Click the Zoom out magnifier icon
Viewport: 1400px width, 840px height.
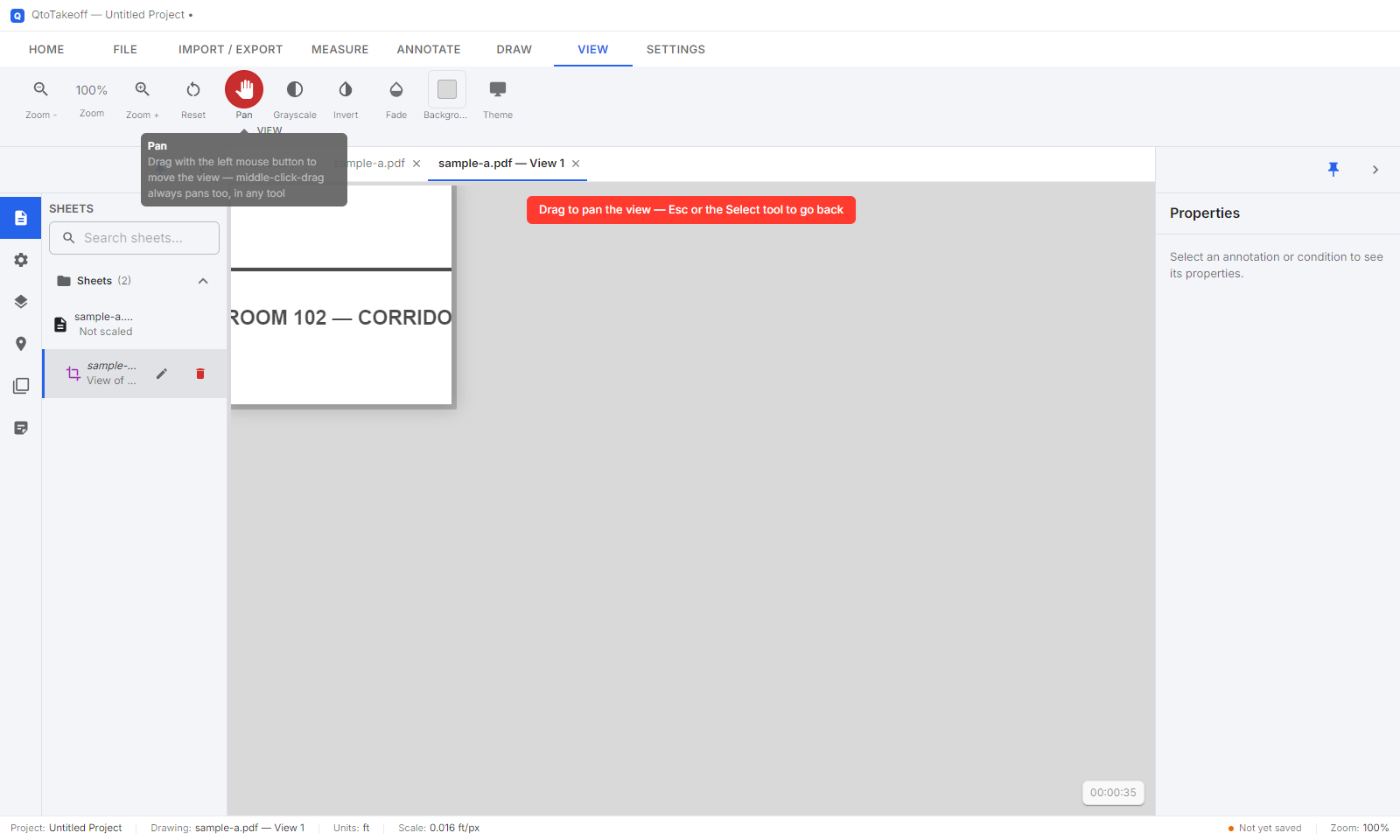[x=41, y=89]
